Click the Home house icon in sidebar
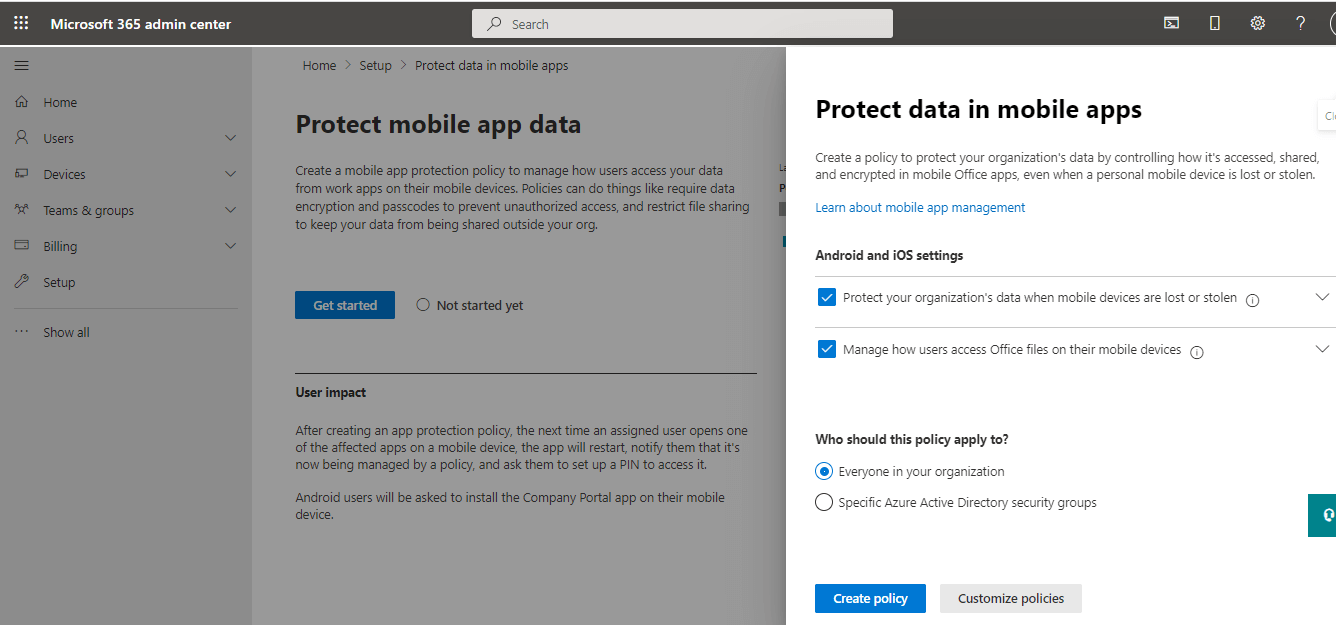The height and width of the screenshot is (625, 1336). pyautogui.click(x=21, y=102)
